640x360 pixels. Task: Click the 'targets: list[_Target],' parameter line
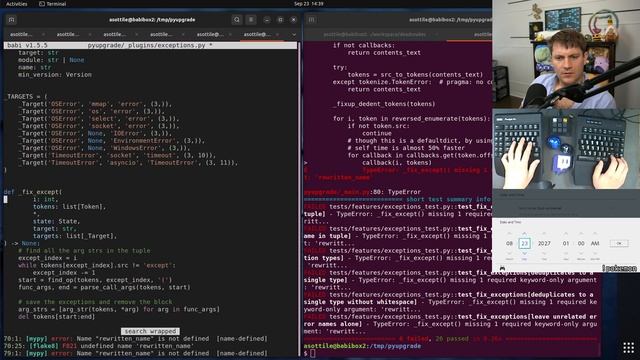75,236
